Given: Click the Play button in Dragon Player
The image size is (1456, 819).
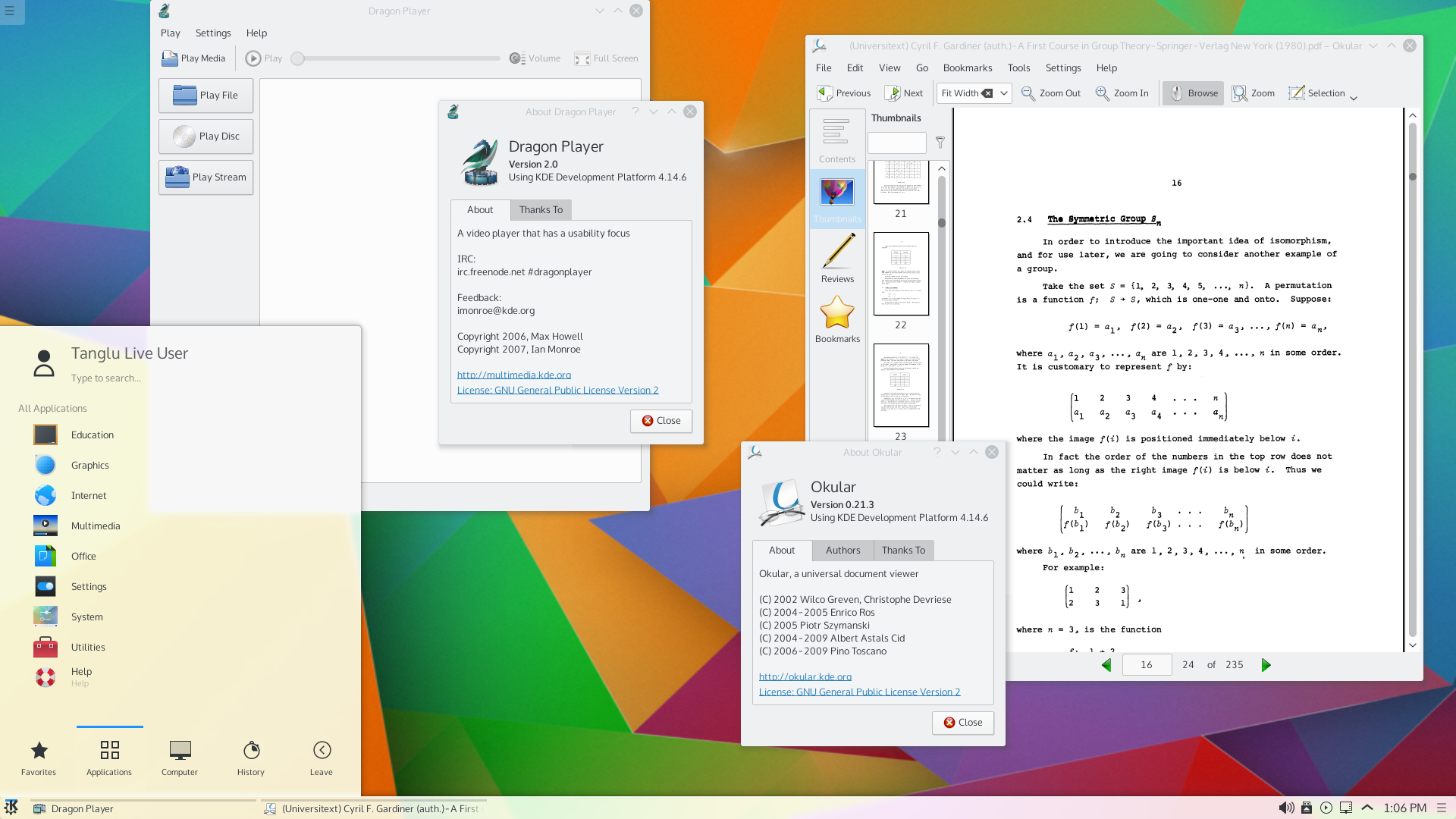Looking at the screenshot, I should [264, 58].
